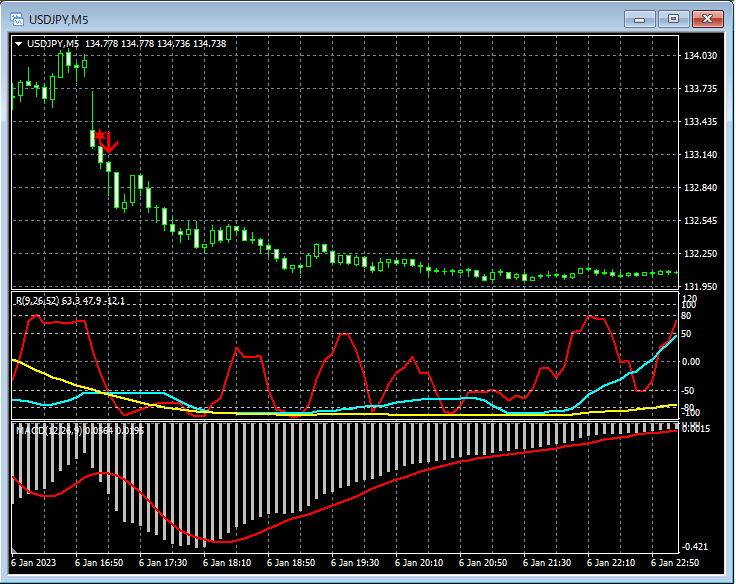The height and width of the screenshot is (584, 736).
Task: Click the 0.0015 MACD scale value
Action: (x=696, y=429)
